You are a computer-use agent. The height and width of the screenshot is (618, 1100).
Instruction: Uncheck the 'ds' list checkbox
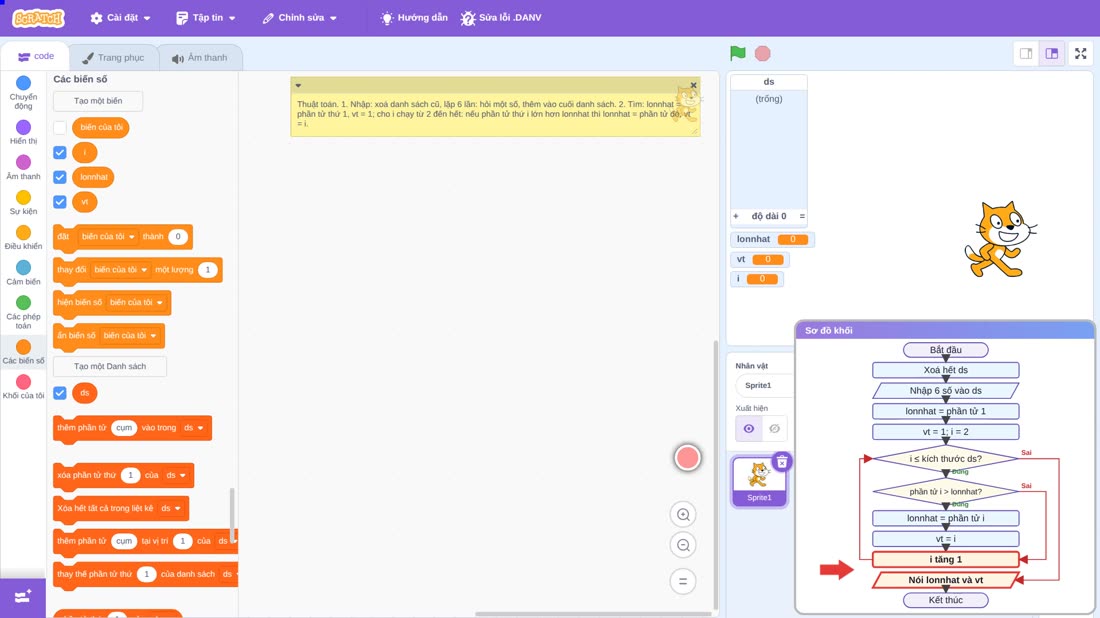pyautogui.click(x=60, y=393)
